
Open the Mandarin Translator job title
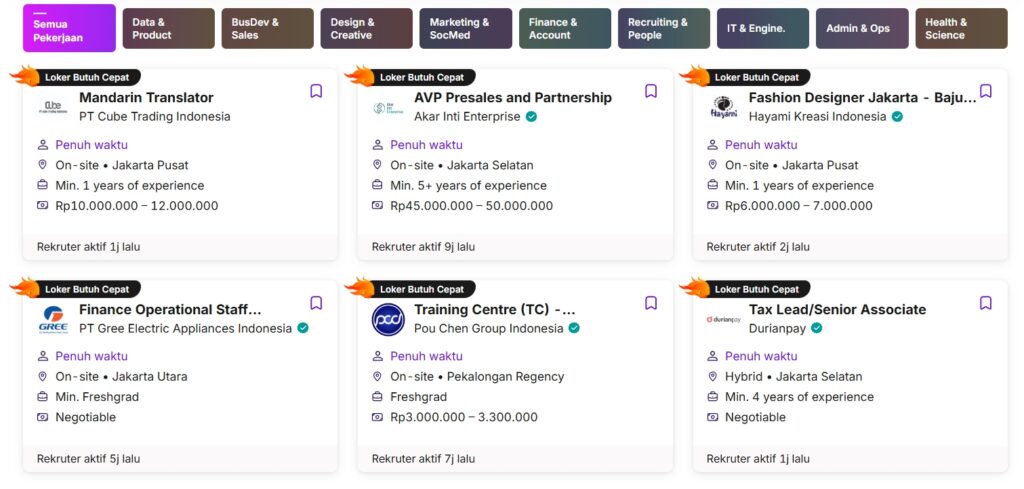146,97
